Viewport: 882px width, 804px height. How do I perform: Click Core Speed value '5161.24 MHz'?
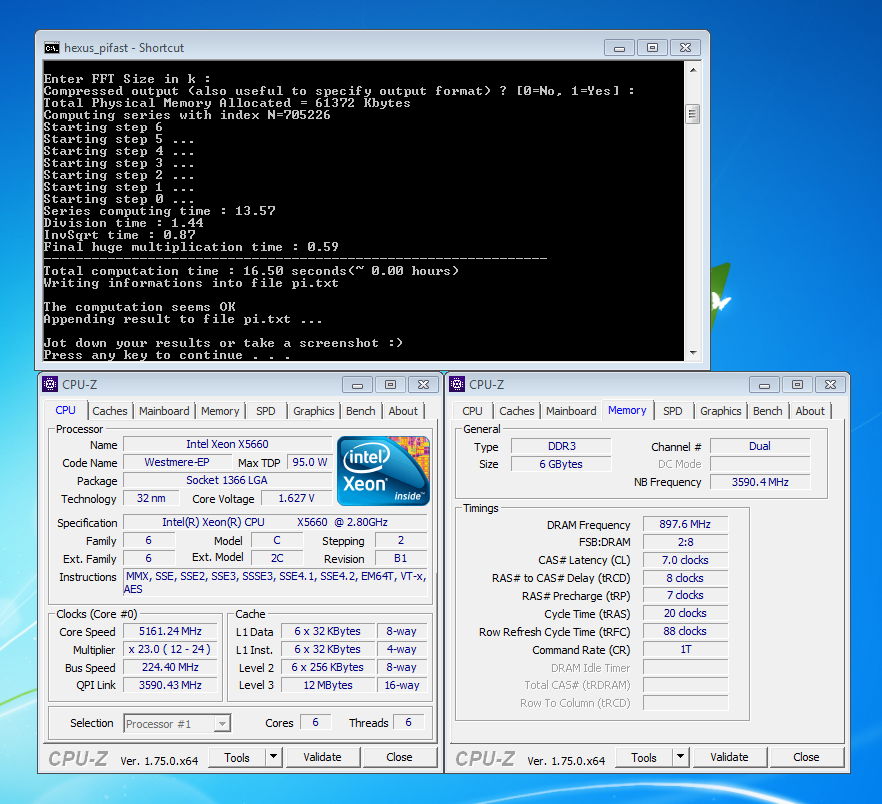[170, 631]
